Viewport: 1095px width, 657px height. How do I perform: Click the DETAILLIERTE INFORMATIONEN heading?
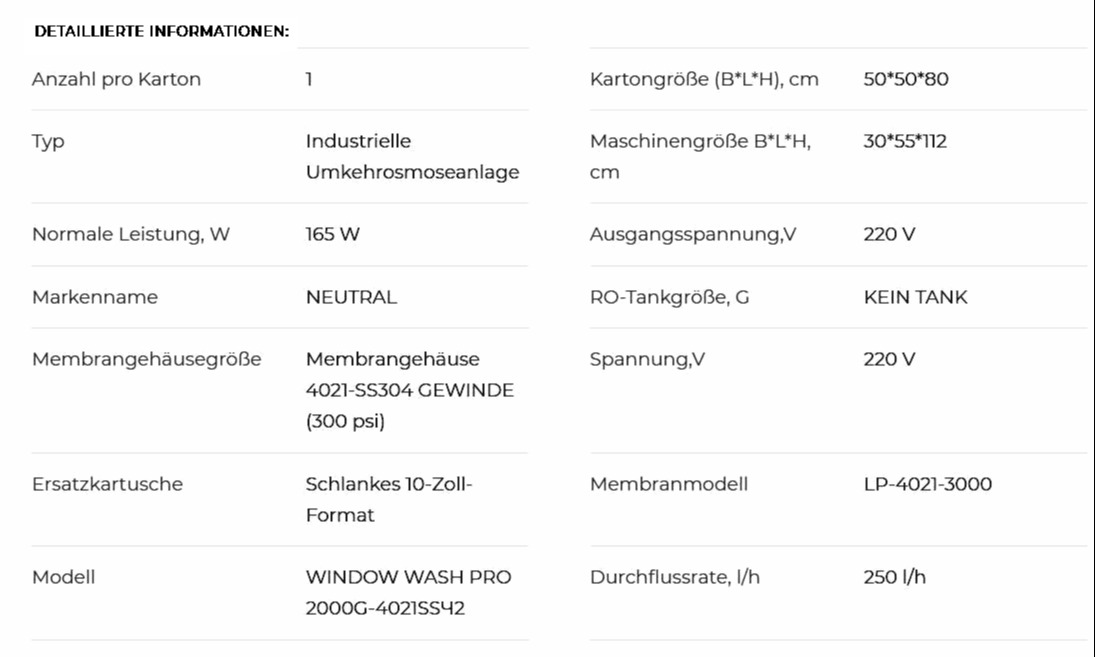(x=161, y=31)
